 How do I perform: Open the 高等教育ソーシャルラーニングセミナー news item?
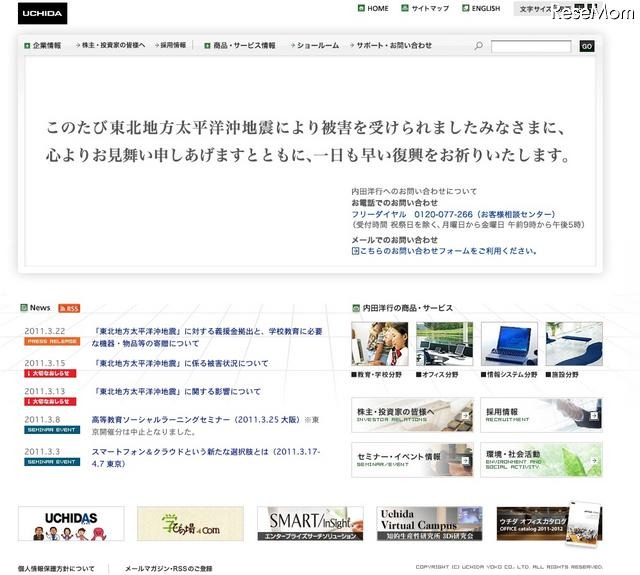205,426
